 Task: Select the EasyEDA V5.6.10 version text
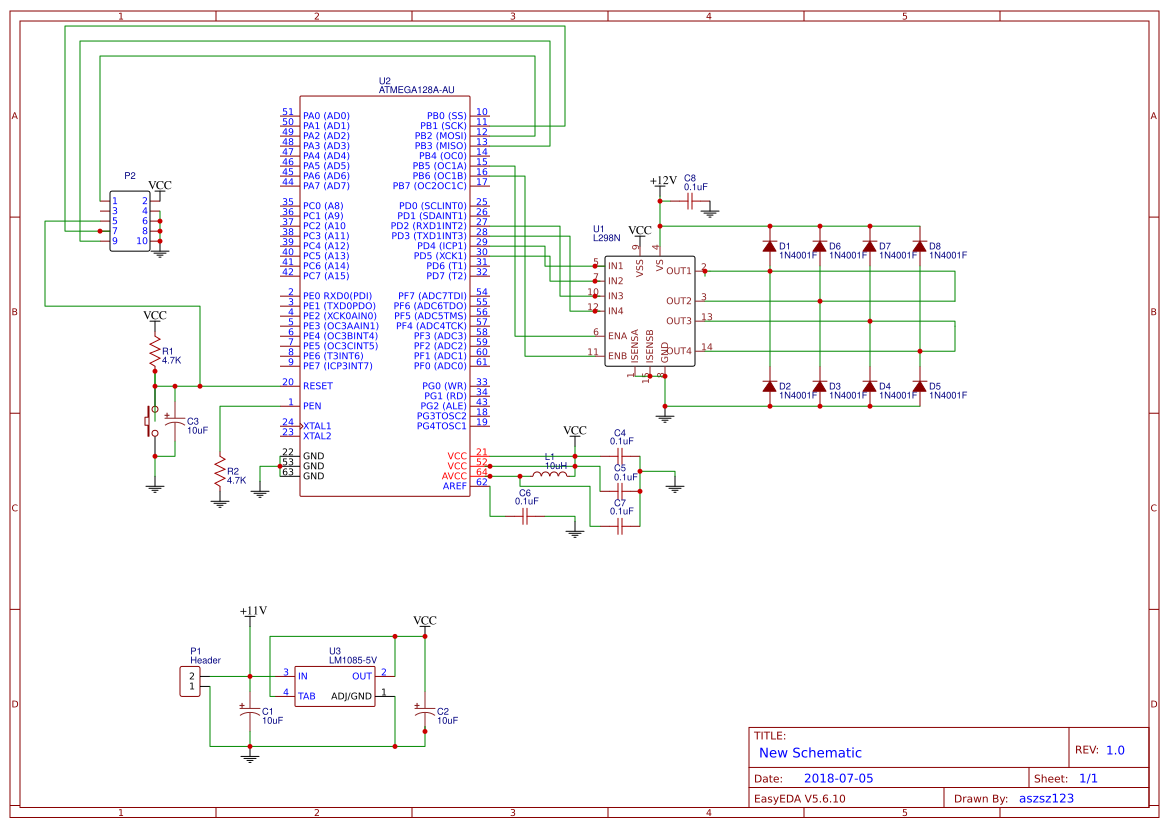(800, 798)
